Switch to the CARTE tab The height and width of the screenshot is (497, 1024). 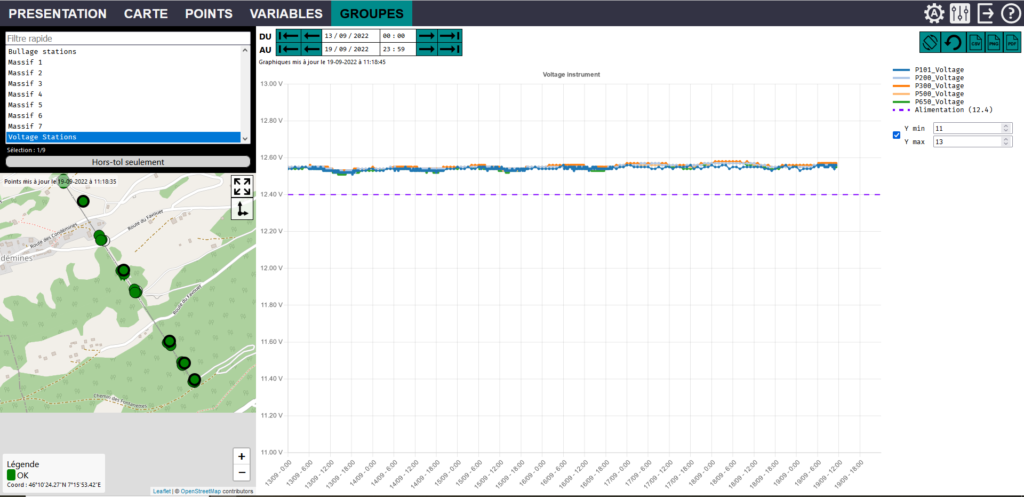[146, 13]
